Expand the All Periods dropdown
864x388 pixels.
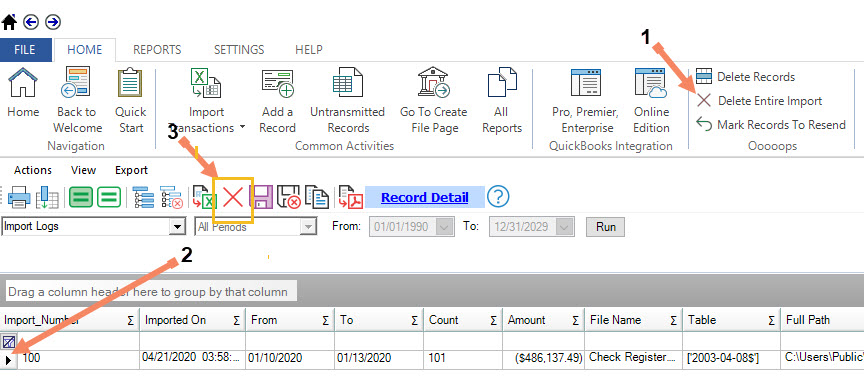pos(309,227)
